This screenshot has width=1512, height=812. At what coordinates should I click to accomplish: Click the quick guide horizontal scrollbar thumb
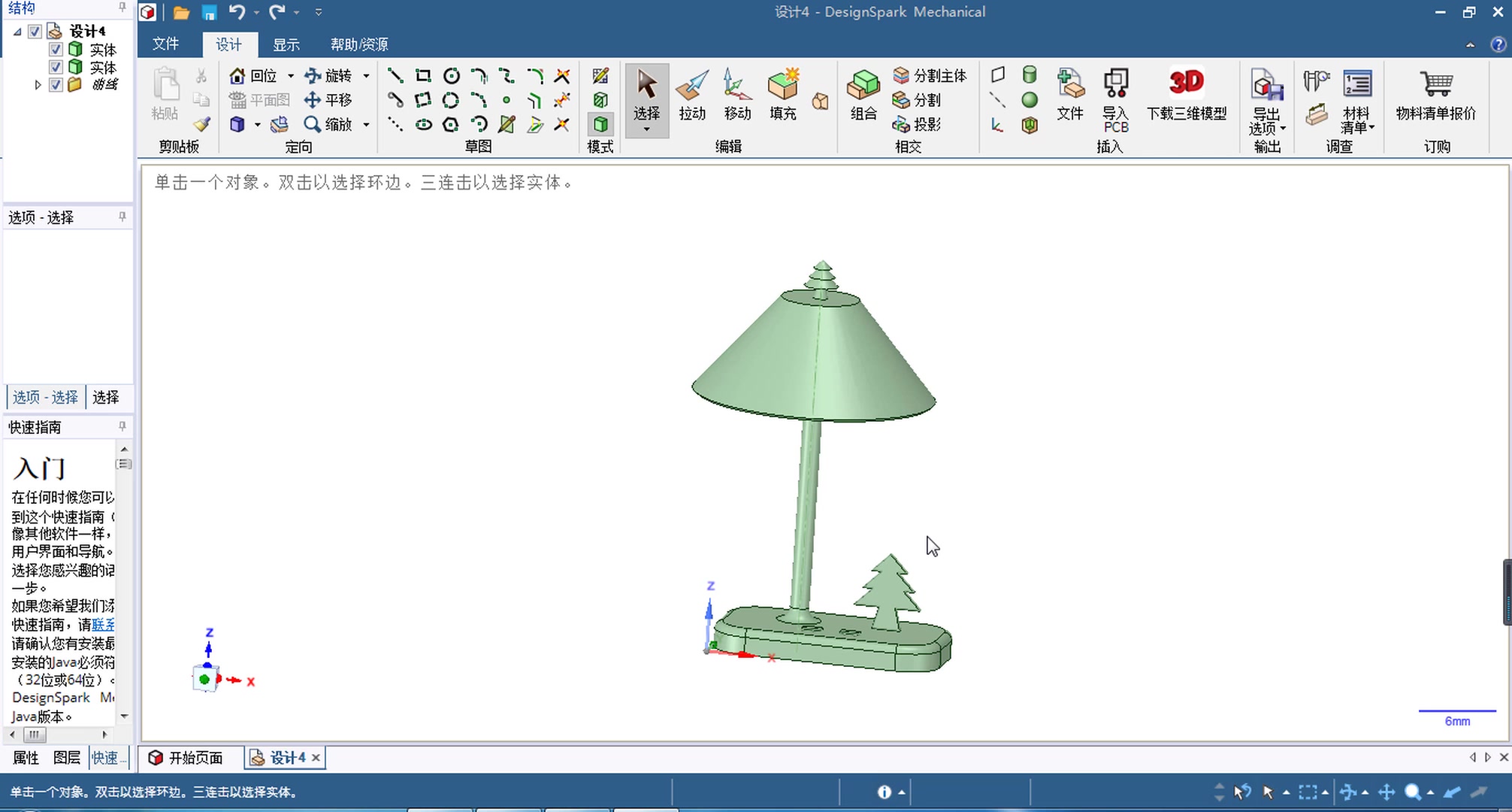pyautogui.click(x=35, y=735)
